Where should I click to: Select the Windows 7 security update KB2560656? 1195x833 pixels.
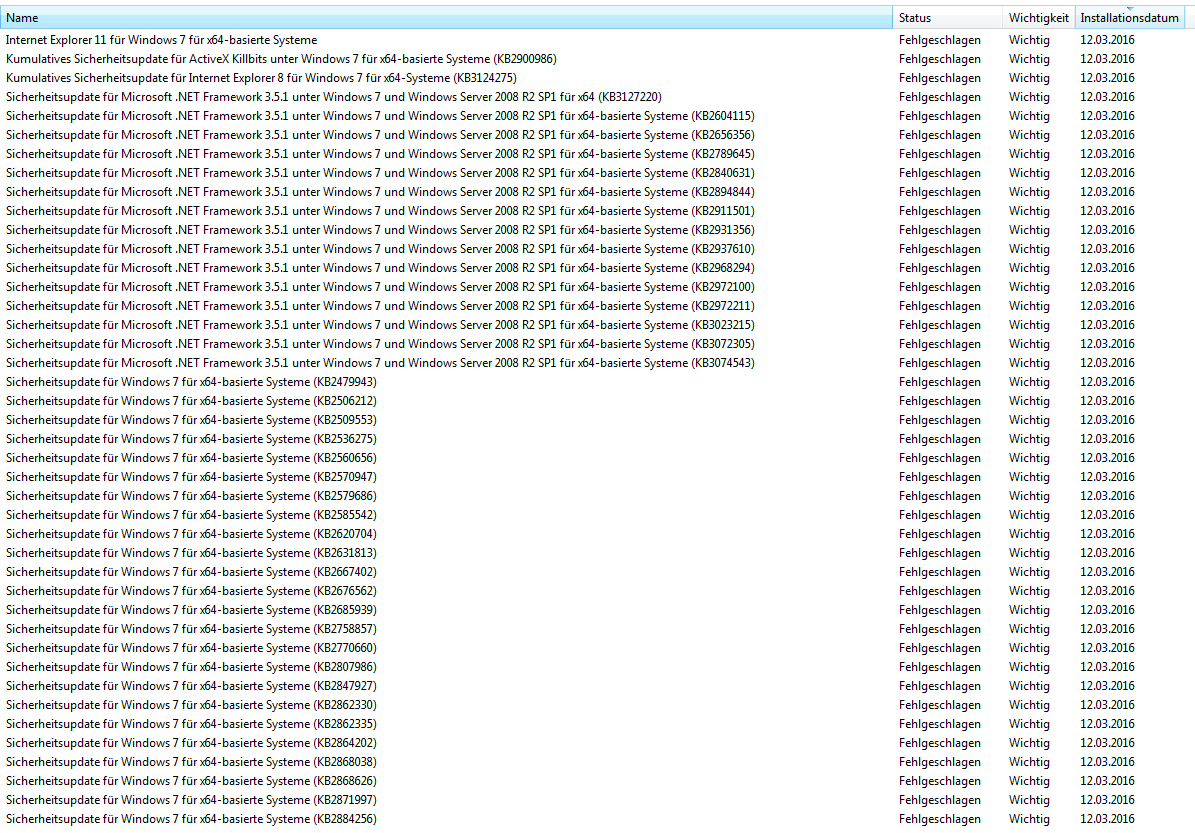[x=191, y=458]
